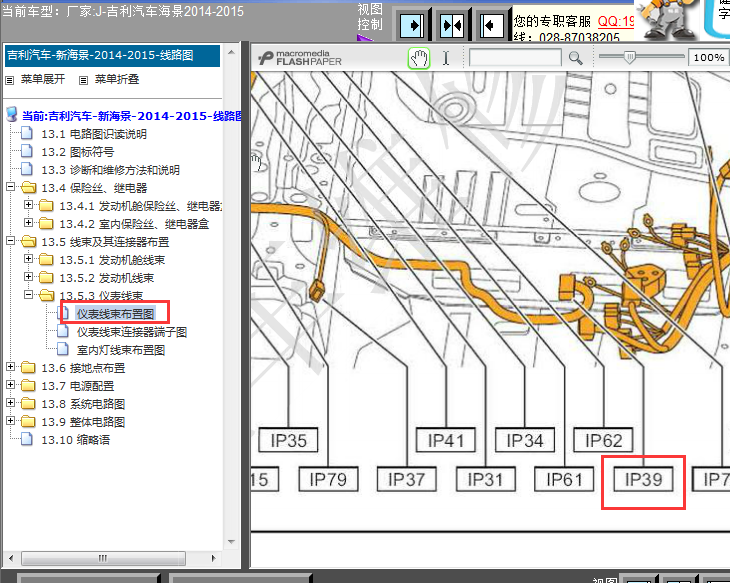This screenshot has width=730, height=583.
Task: Open 13.1 电路图识读说明
Action: 94,134
